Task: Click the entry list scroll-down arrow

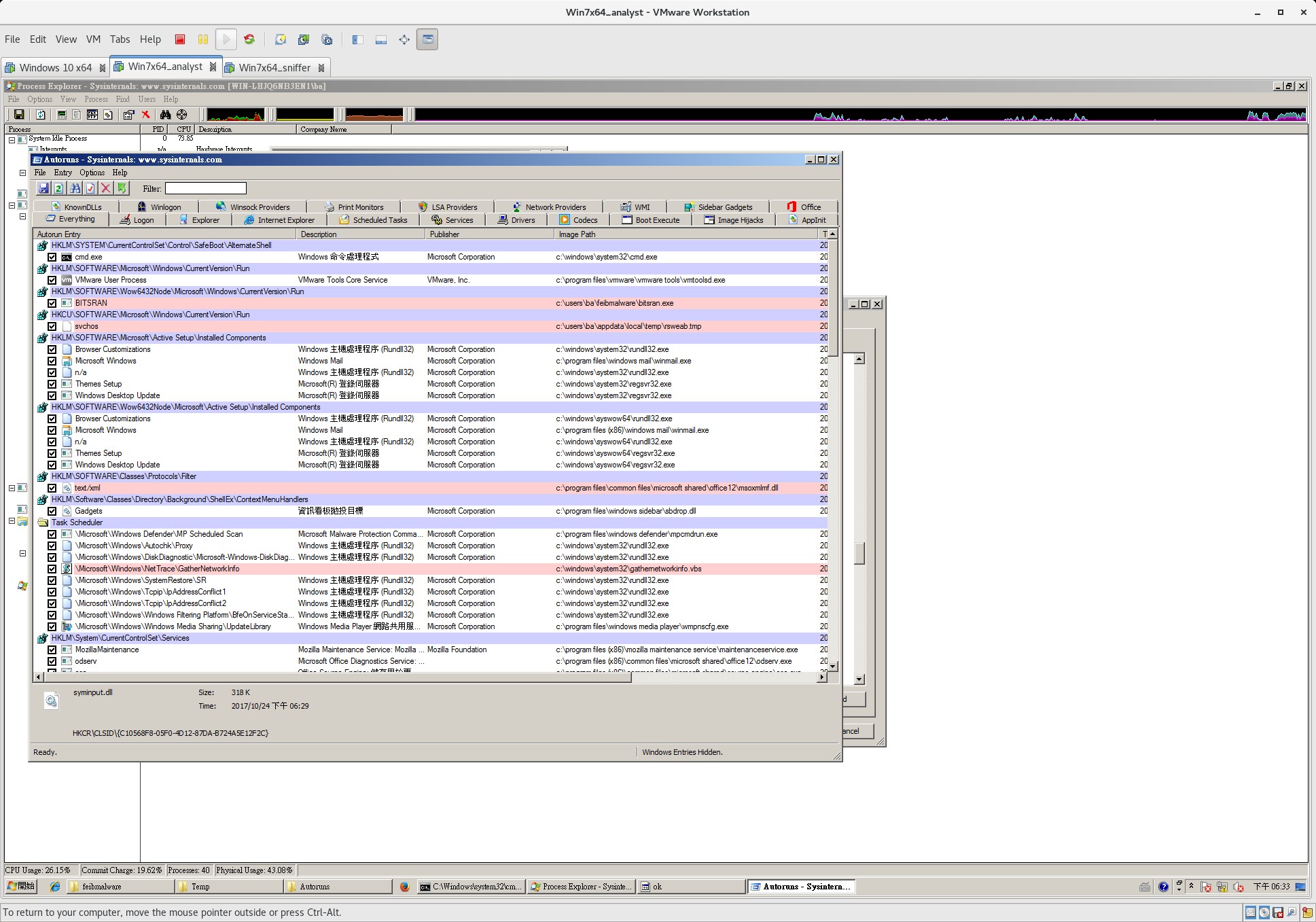Action: [833, 666]
